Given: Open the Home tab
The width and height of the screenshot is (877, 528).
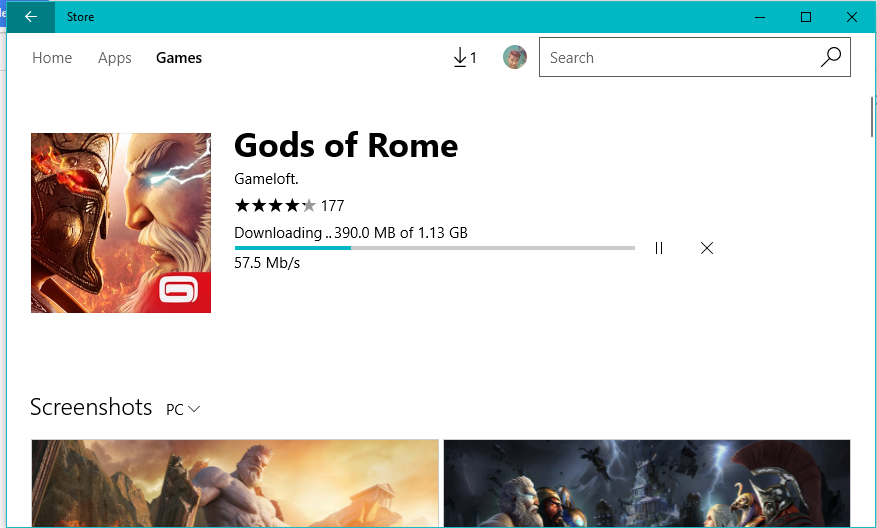Looking at the screenshot, I should (52, 58).
